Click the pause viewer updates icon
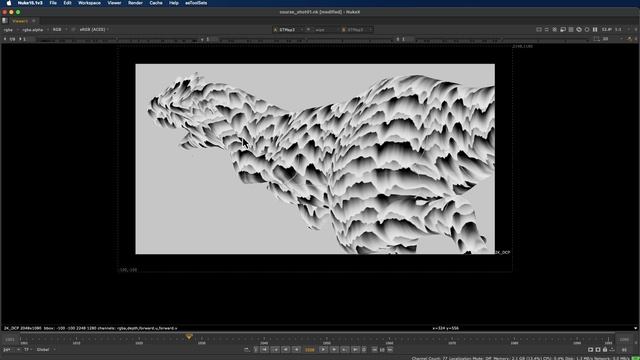Viewport: 640px width, 360px height. coord(595,30)
